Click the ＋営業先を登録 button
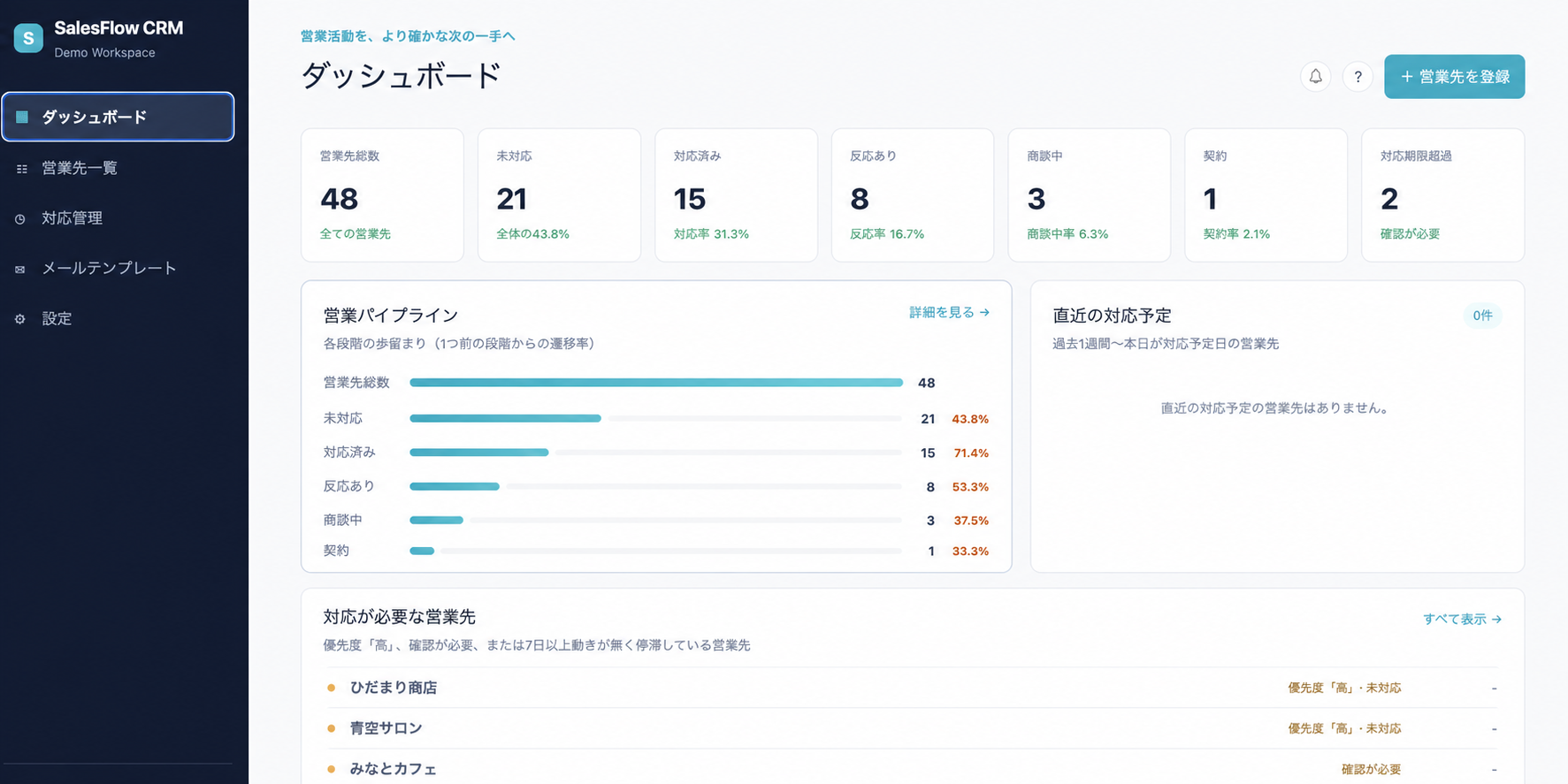Image resolution: width=1568 pixels, height=784 pixels. point(1454,77)
